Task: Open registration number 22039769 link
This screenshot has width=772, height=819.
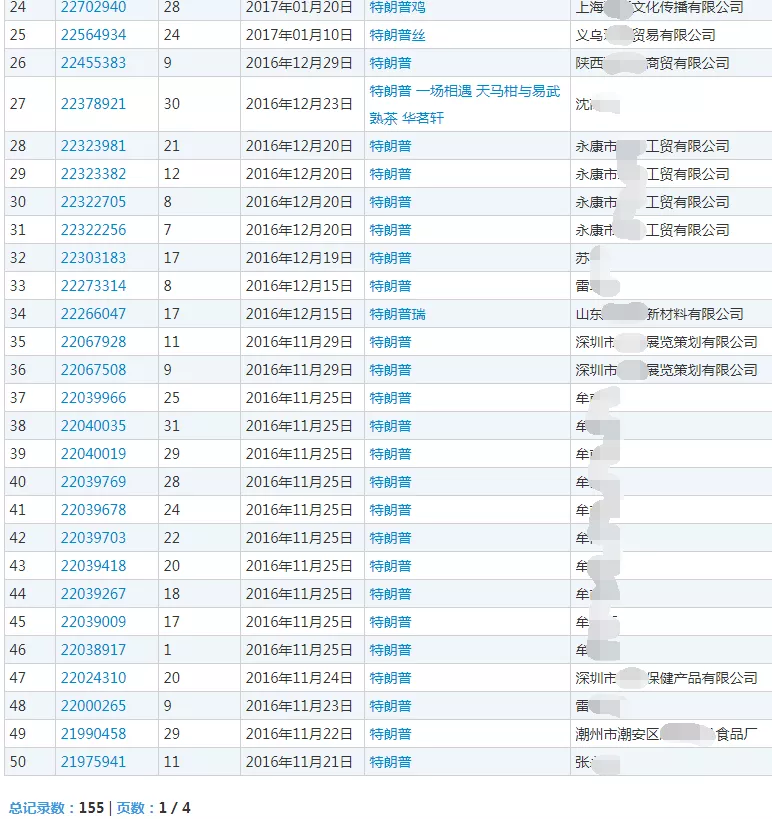Action: coord(93,482)
